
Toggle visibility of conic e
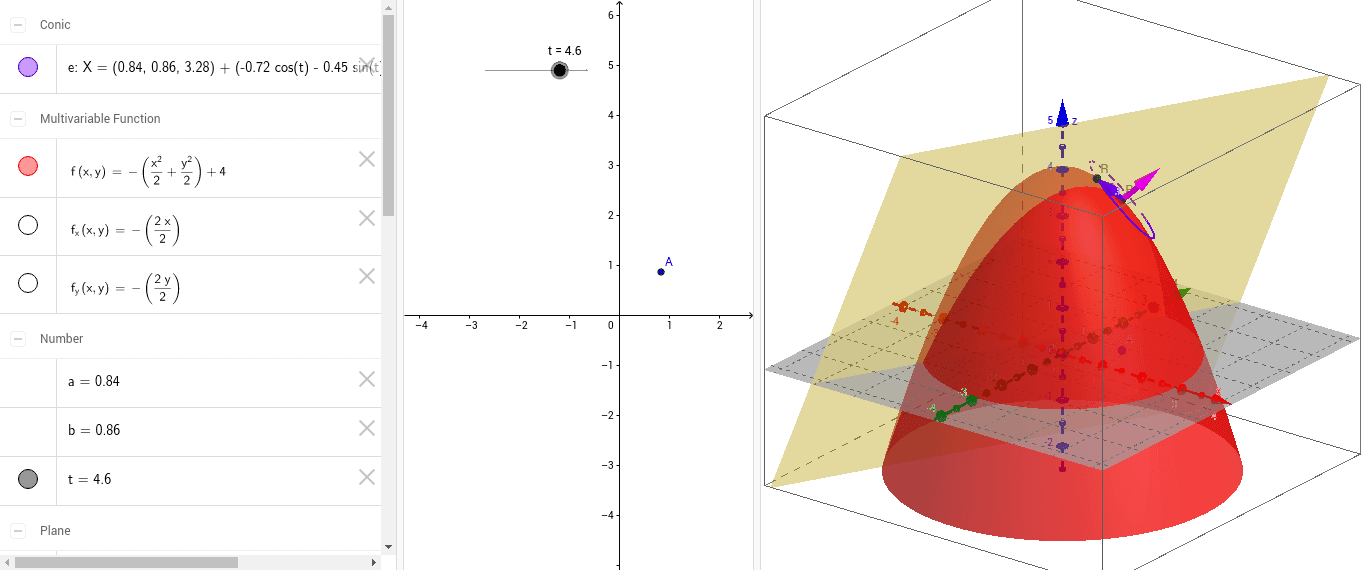pos(28,67)
